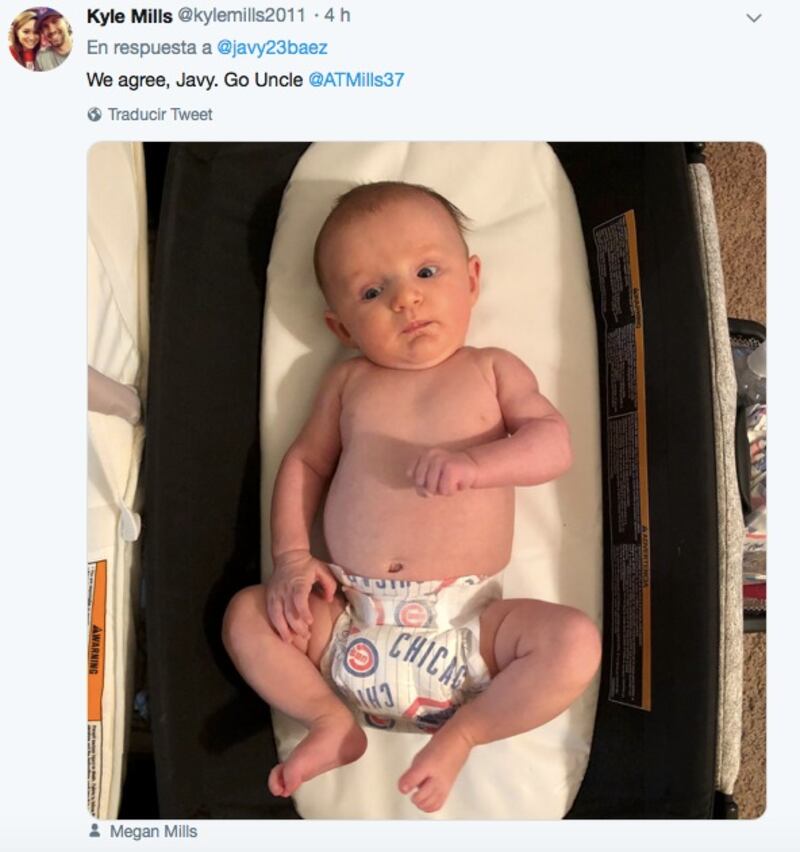Click the globe icon beside Traducir Tweet
The width and height of the screenshot is (800, 852).
95,114
